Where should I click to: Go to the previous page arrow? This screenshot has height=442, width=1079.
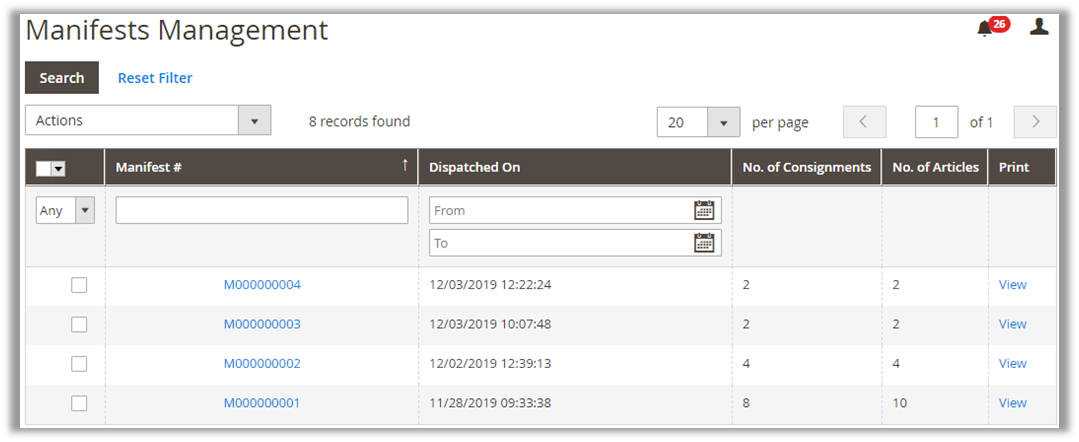pyautogui.click(x=865, y=122)
